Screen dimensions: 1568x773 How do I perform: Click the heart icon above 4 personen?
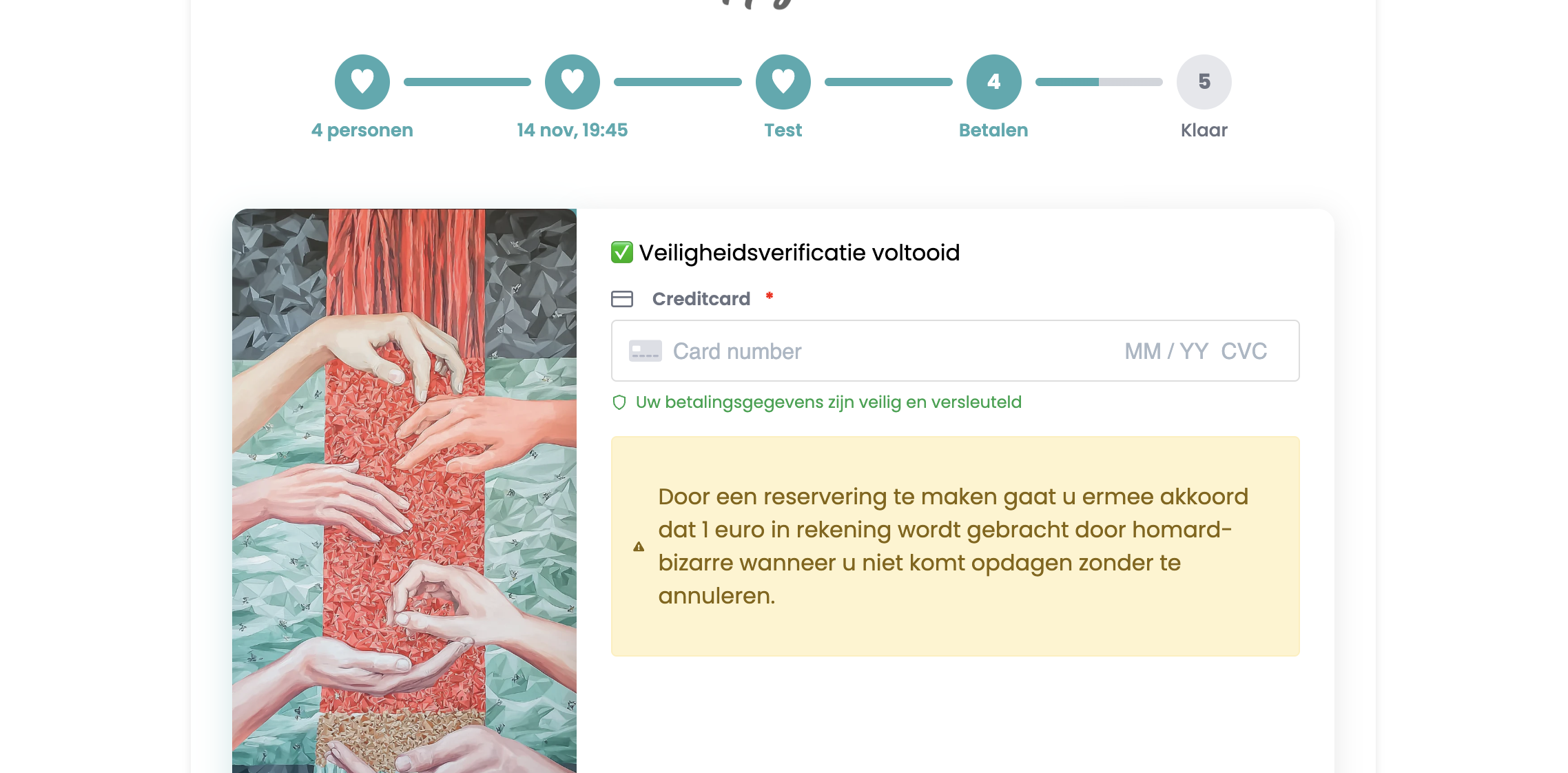click(x=362, y=82)
